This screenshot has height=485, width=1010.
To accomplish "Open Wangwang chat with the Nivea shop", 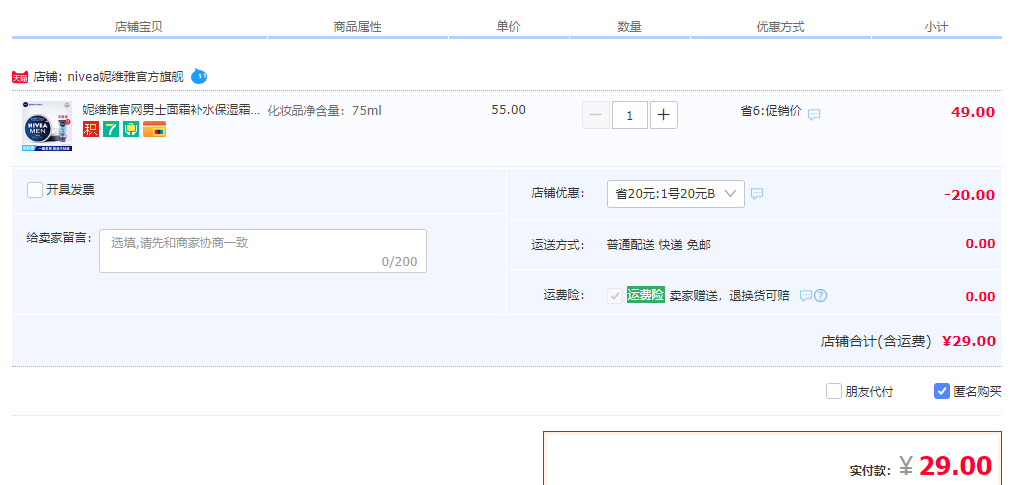I will point(200,77).
